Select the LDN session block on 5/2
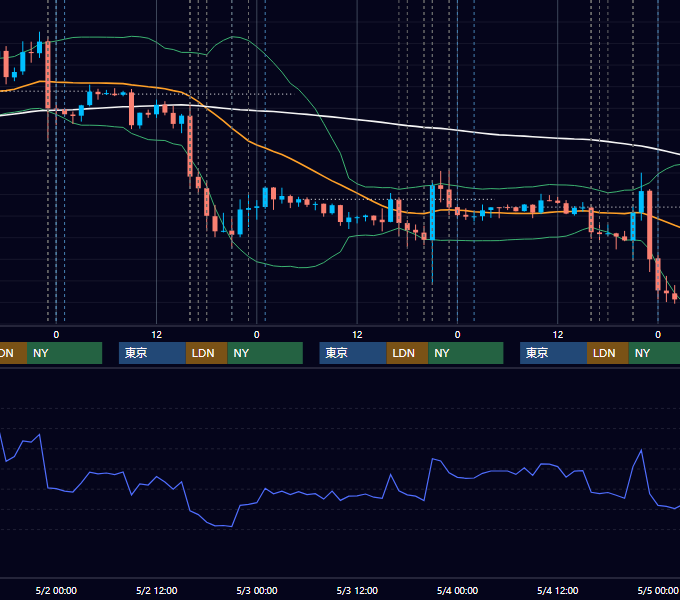Screen dimensions: 680x600 [x=206, y=353]
